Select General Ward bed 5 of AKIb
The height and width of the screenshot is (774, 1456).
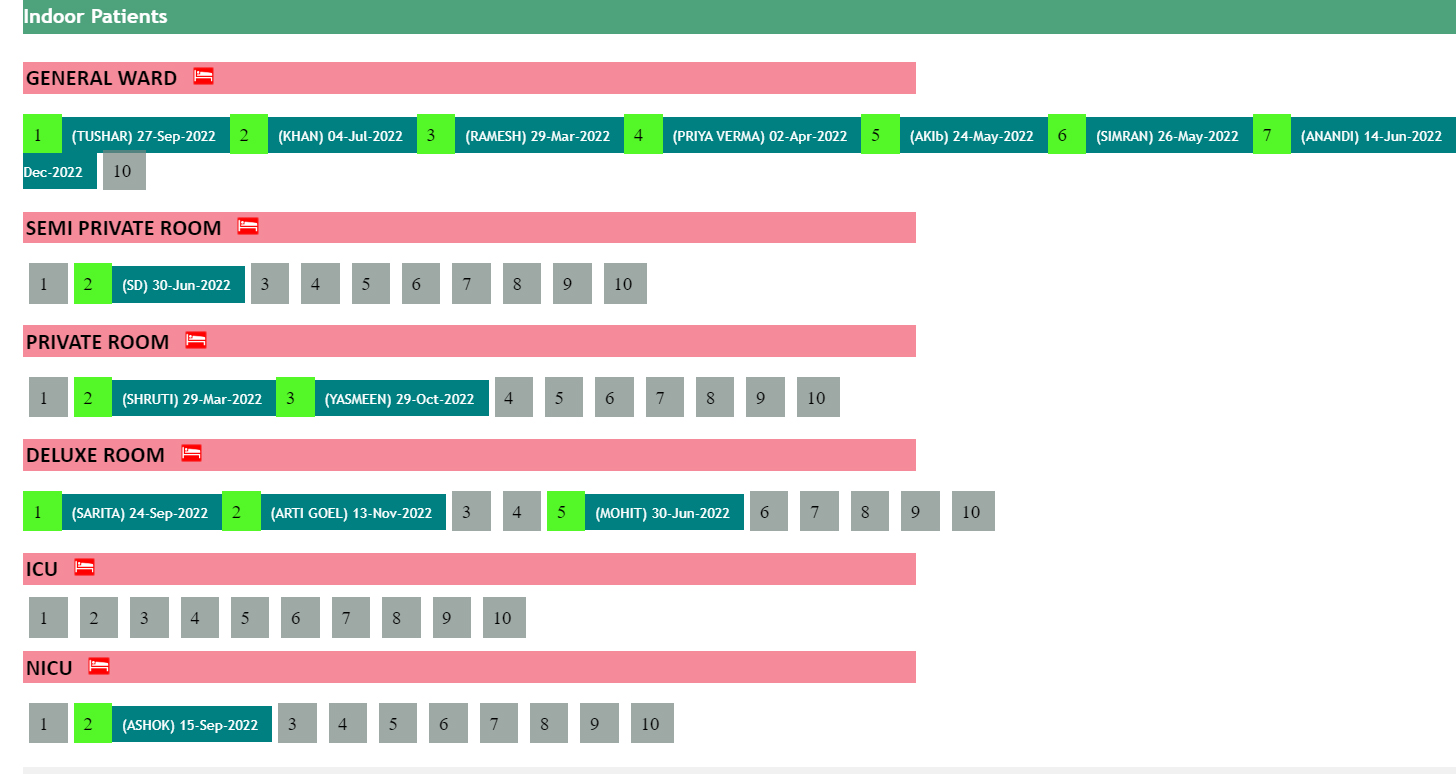[x=880, y=134]
